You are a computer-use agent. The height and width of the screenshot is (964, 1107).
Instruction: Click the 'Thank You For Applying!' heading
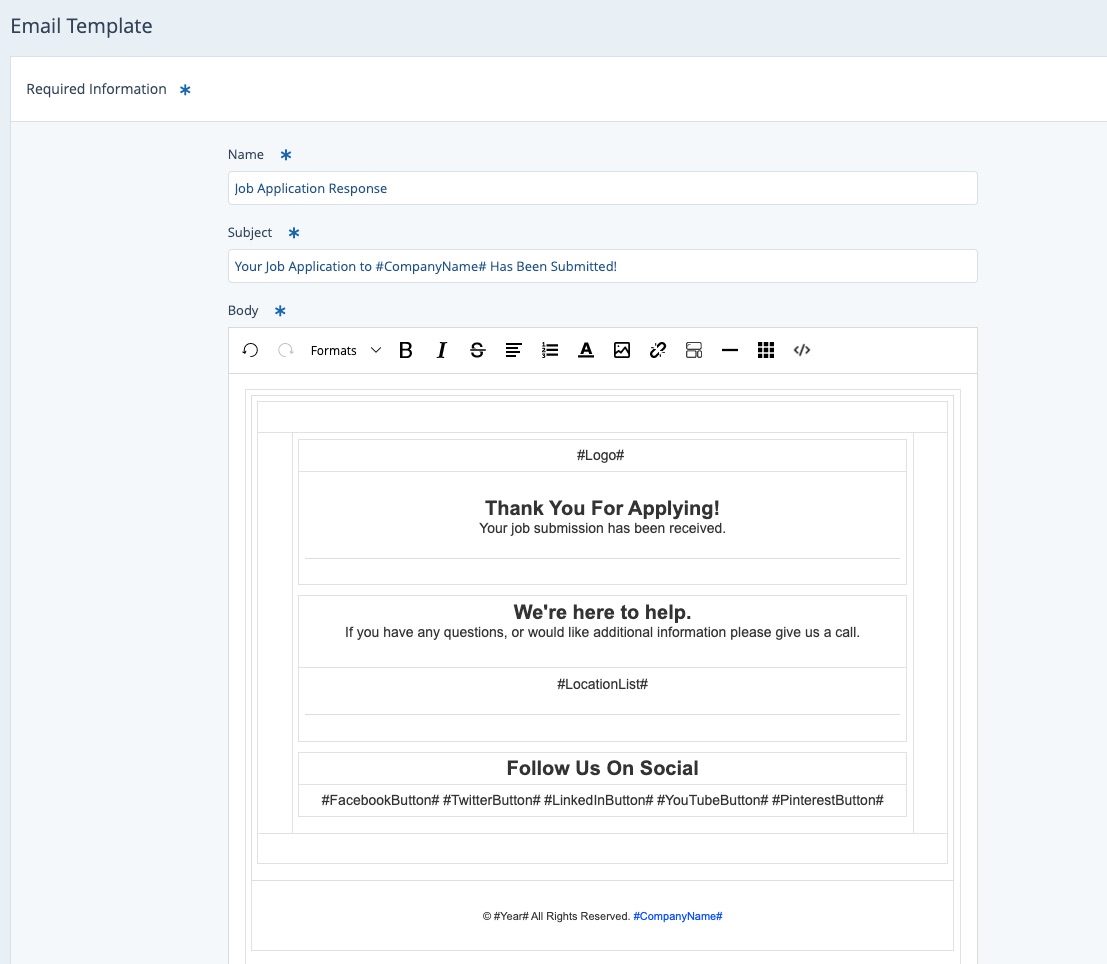pyautogui.click(x=602, y=508)
